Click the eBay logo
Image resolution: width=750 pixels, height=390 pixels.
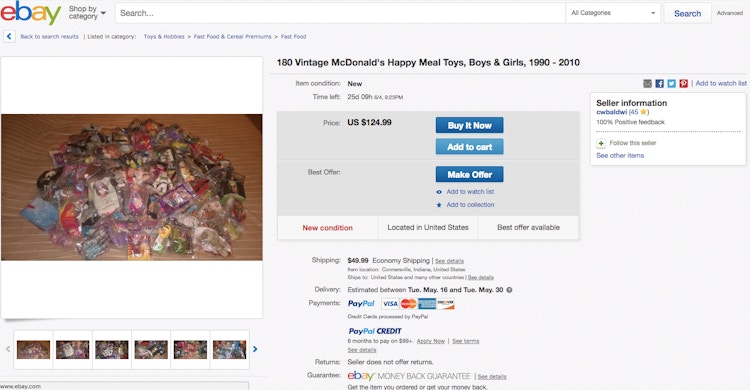[x=31, y=12]
